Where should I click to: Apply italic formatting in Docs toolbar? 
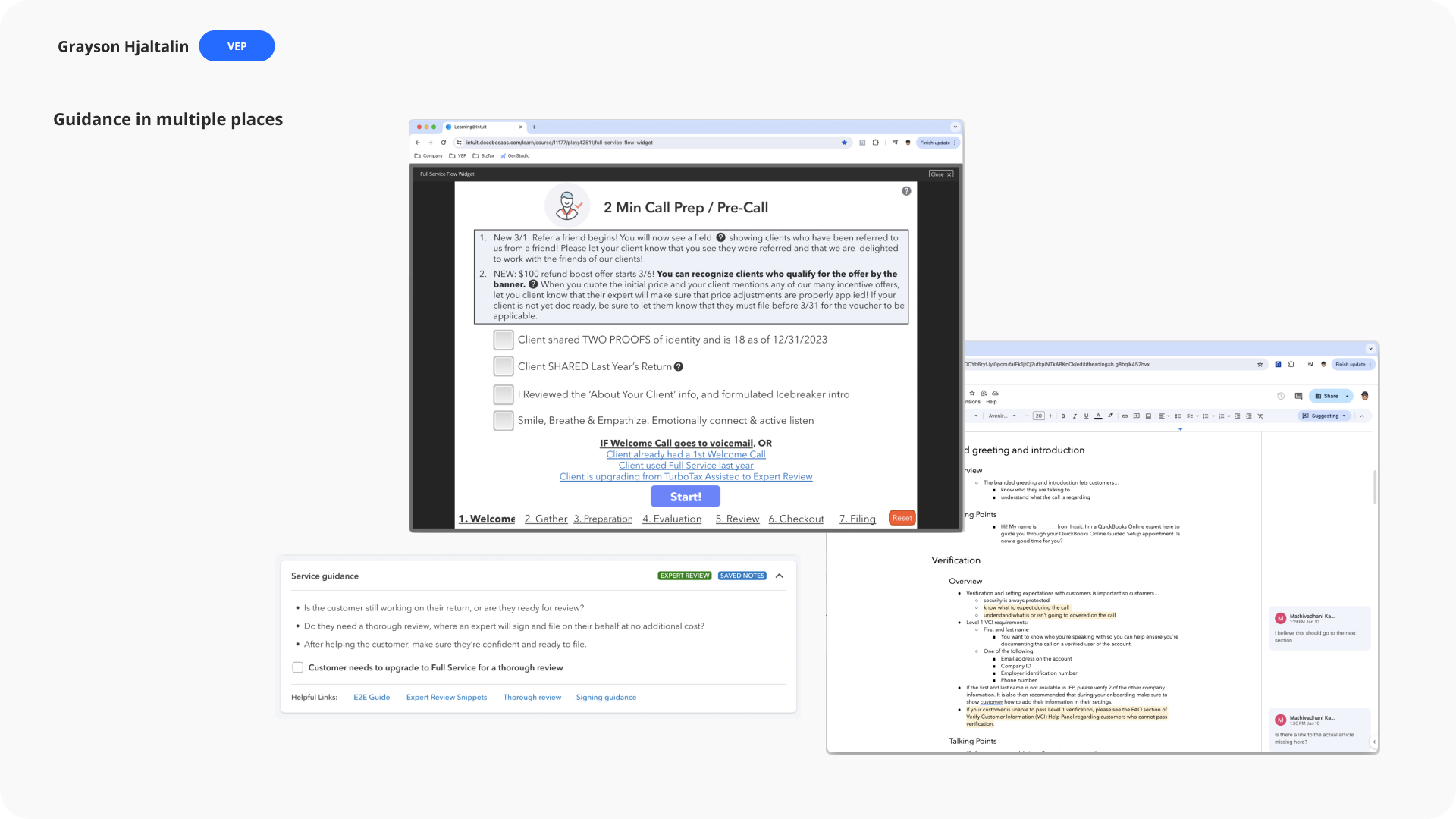click(1075, 416)
